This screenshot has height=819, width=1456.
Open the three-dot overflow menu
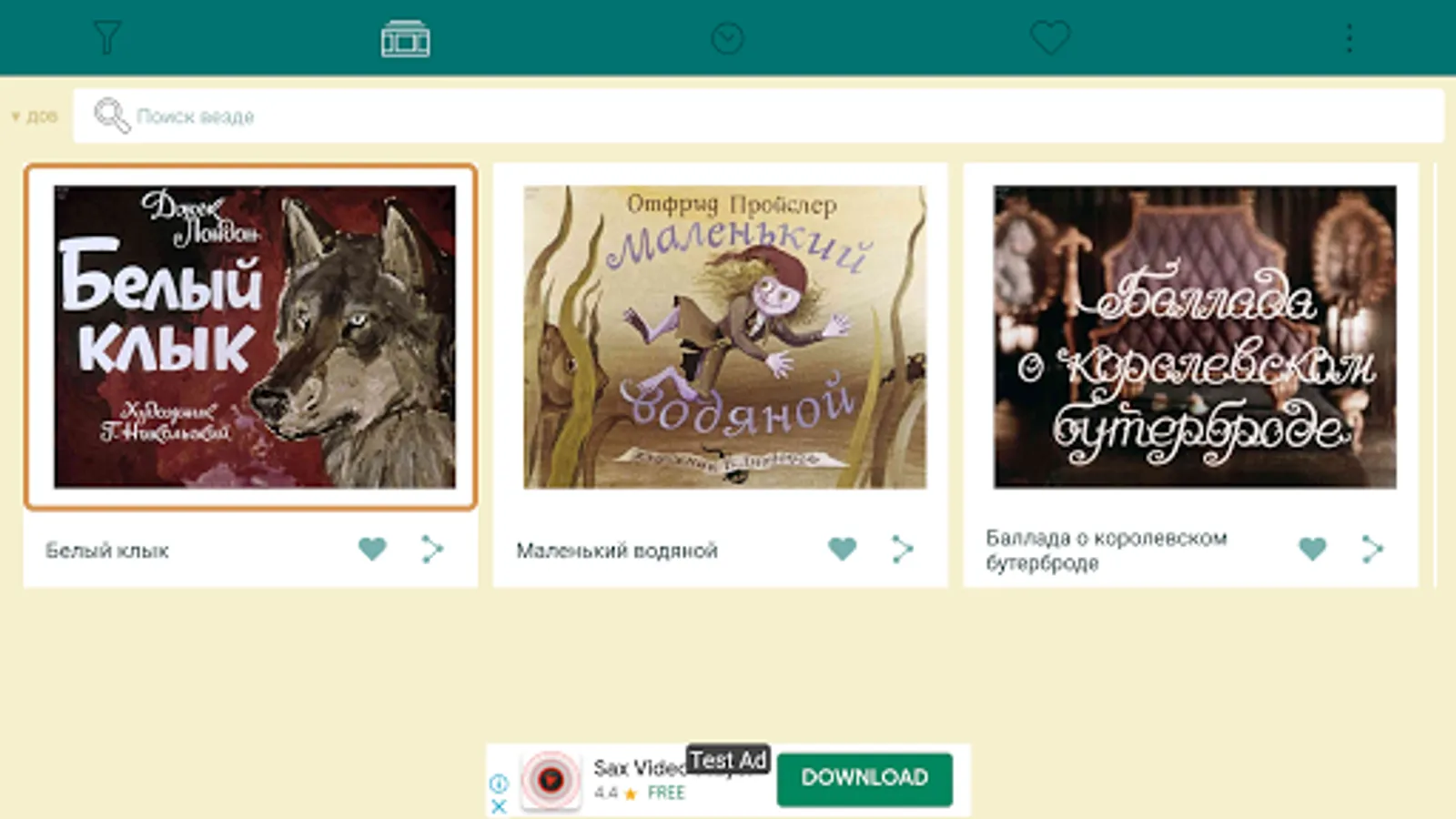[x=1349, y=38]
